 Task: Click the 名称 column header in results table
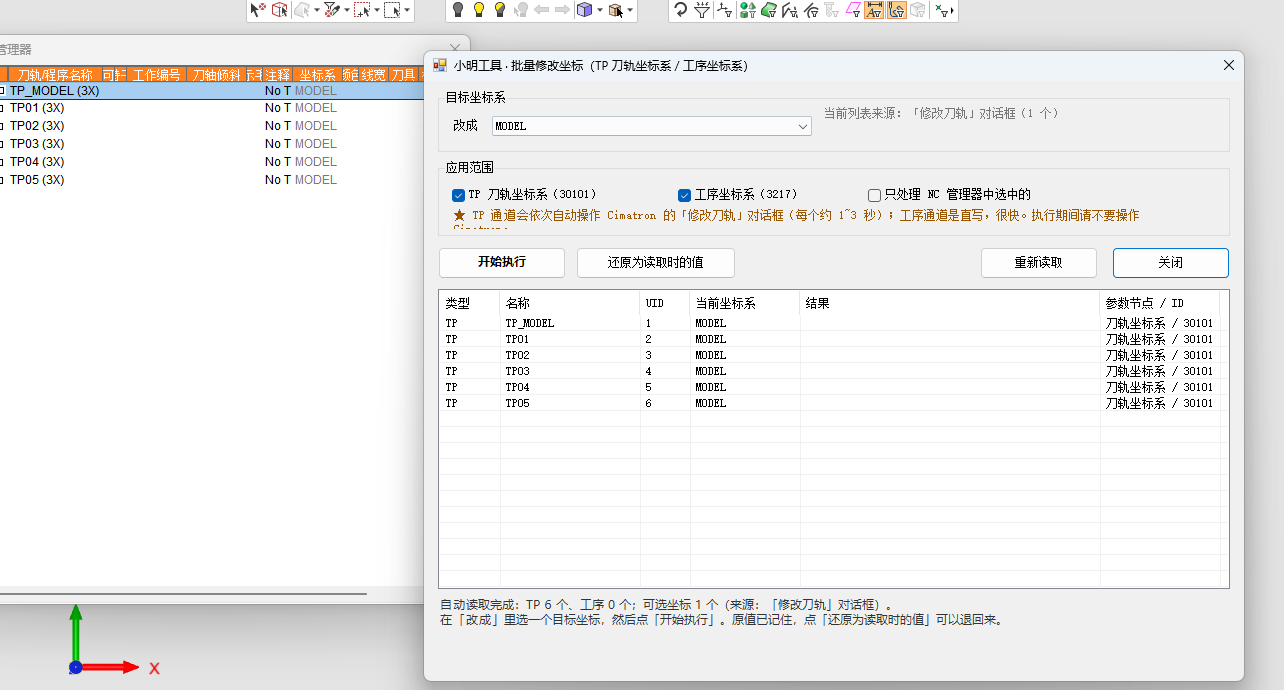[x=570, y=303]
